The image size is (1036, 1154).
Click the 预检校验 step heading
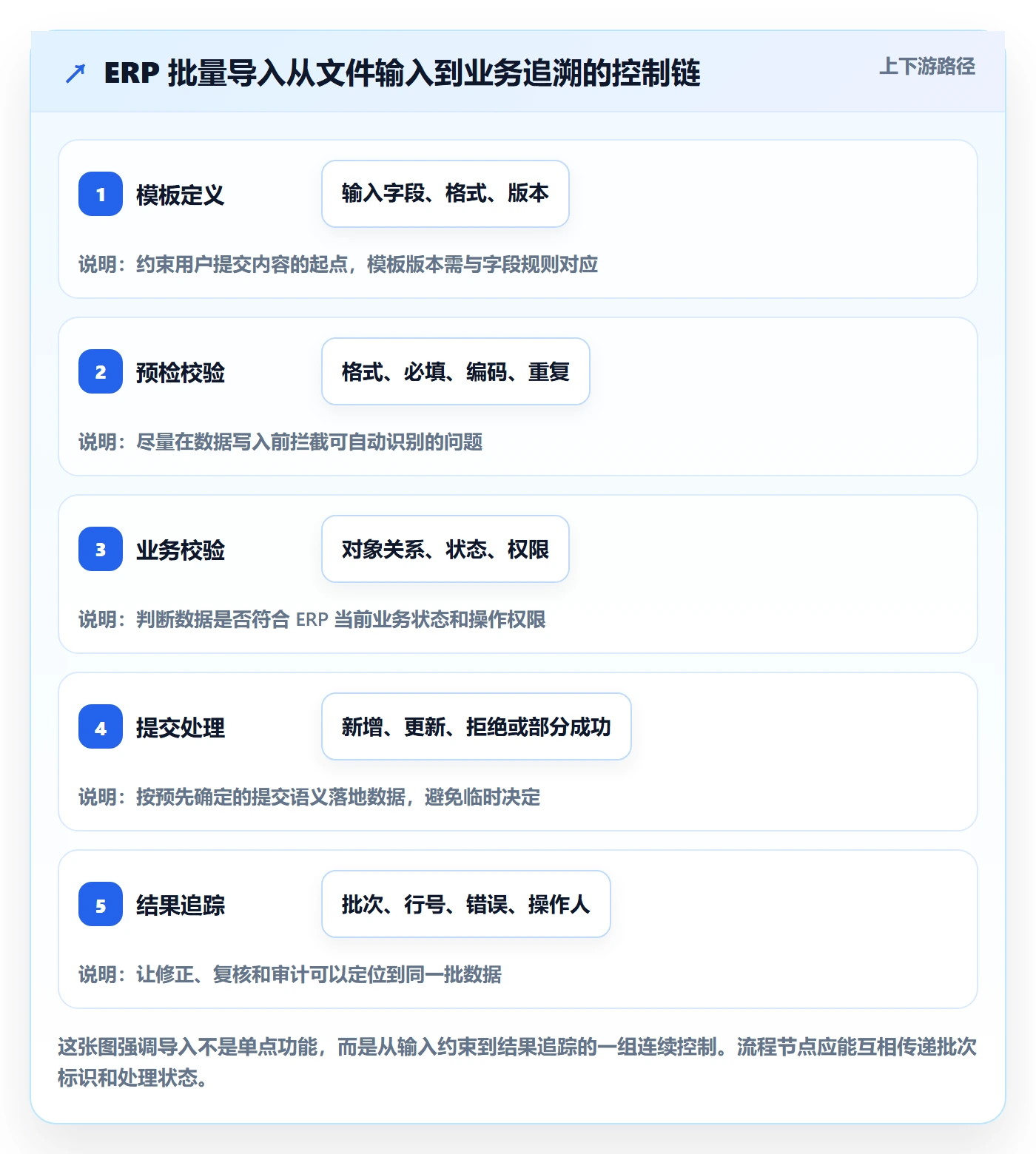click(180, 372)
